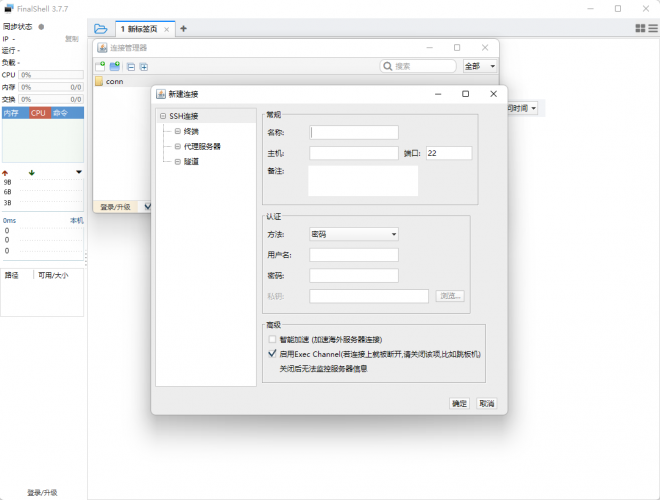Open the 全部 filter dropdown
Viewport: 660px width, 500px height.
[x=480, y=66]
